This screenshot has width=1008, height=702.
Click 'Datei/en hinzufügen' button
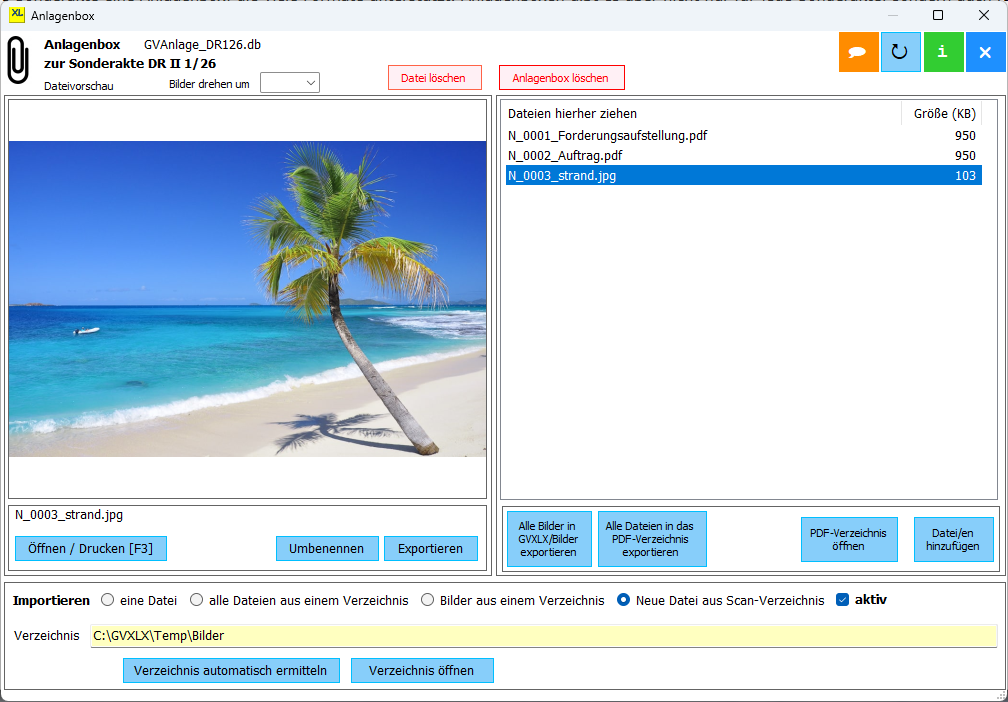point(954,539)
